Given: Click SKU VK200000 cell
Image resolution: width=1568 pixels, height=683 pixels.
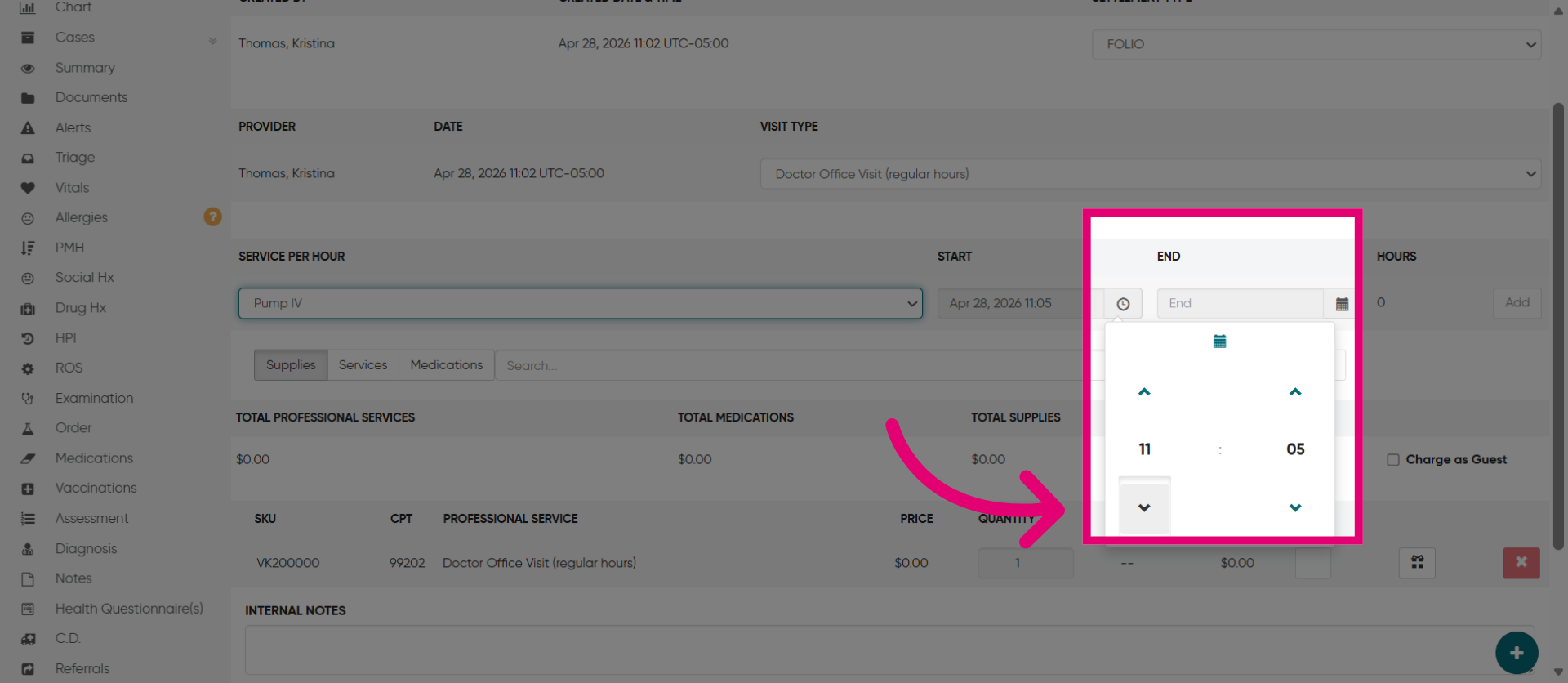Looking at the screenshot, I should pos(287,563).
